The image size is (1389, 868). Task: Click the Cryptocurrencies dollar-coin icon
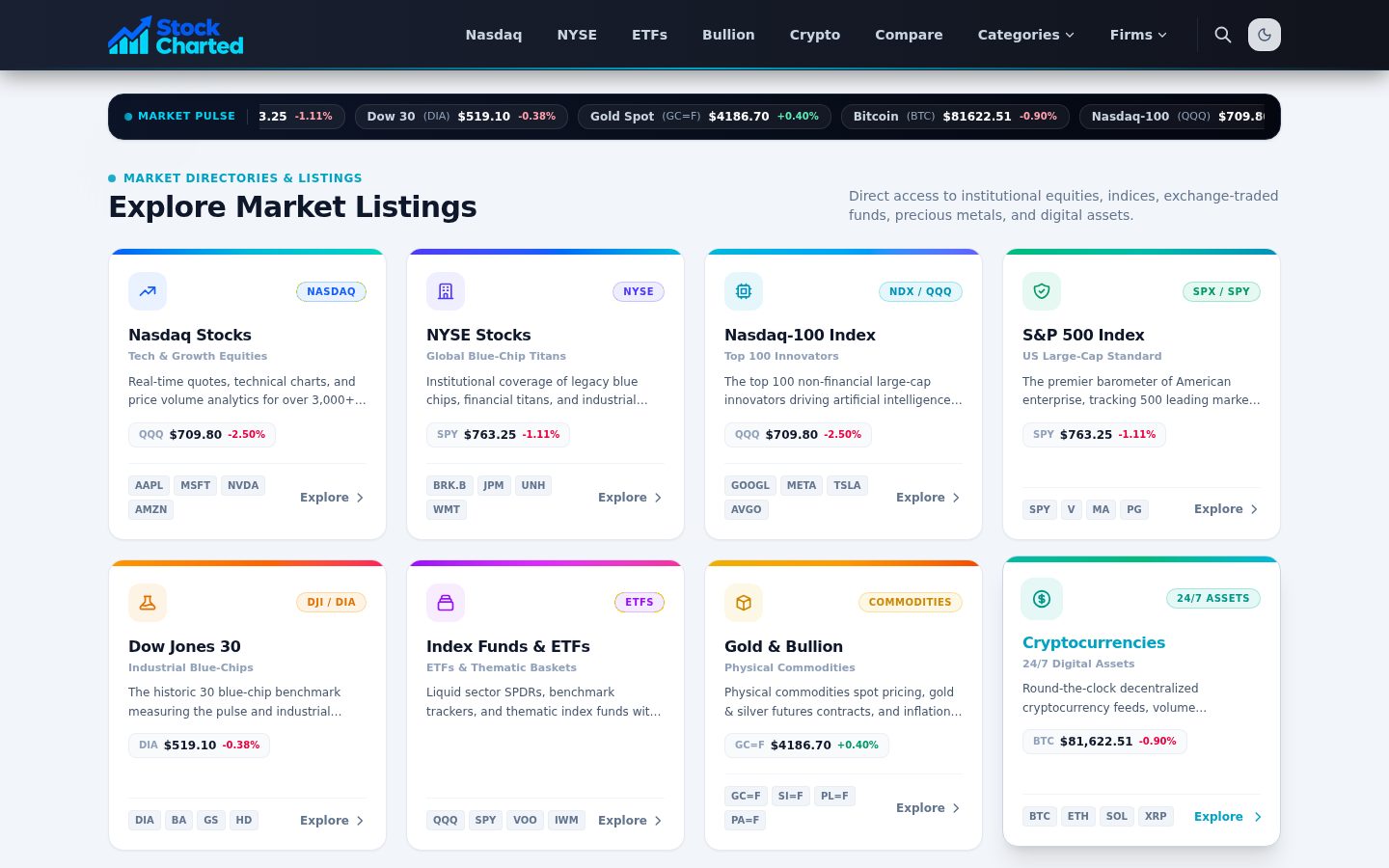1042,599
